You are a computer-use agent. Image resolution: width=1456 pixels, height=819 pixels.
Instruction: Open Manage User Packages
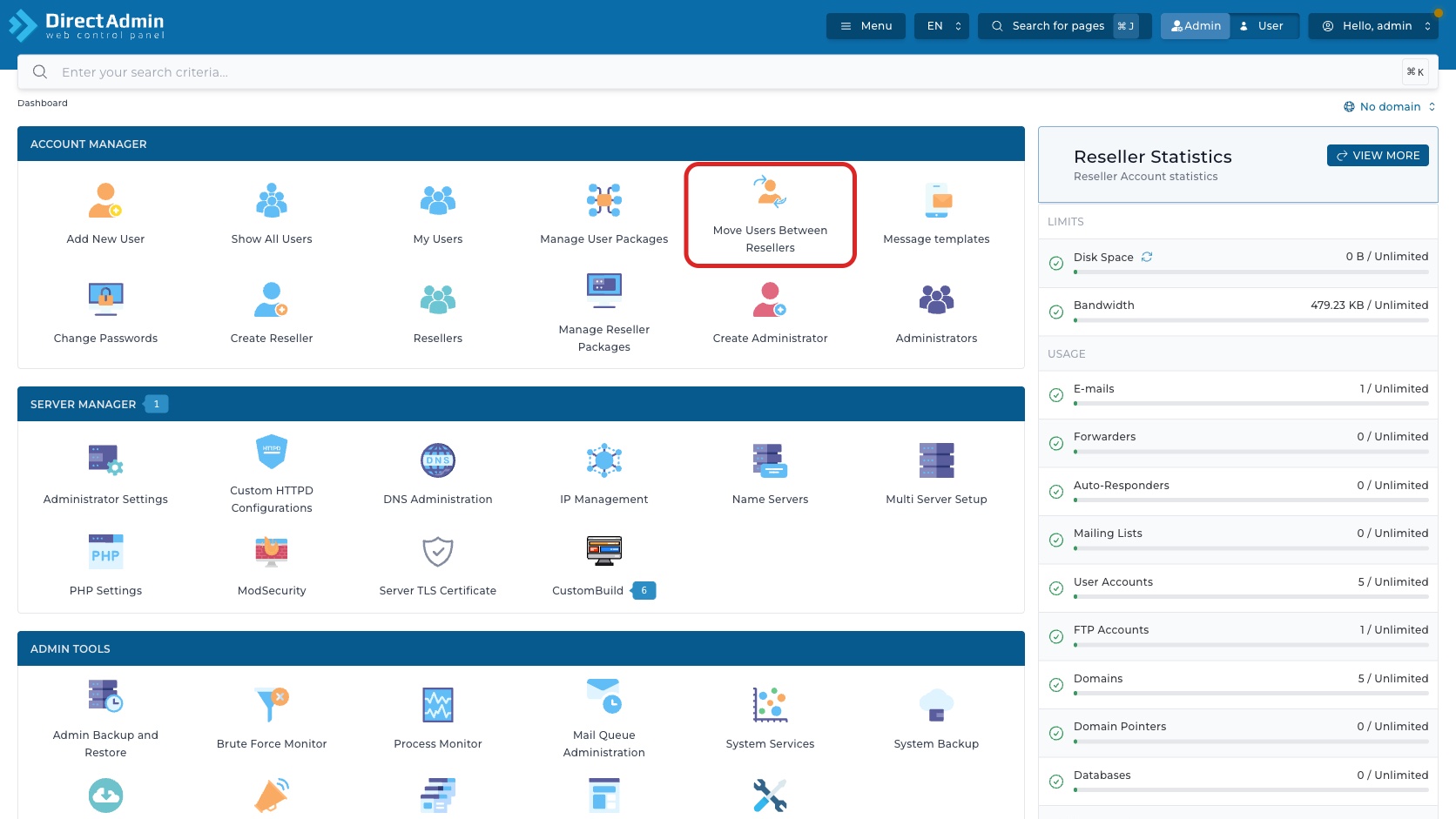click(x=604, y=213)
